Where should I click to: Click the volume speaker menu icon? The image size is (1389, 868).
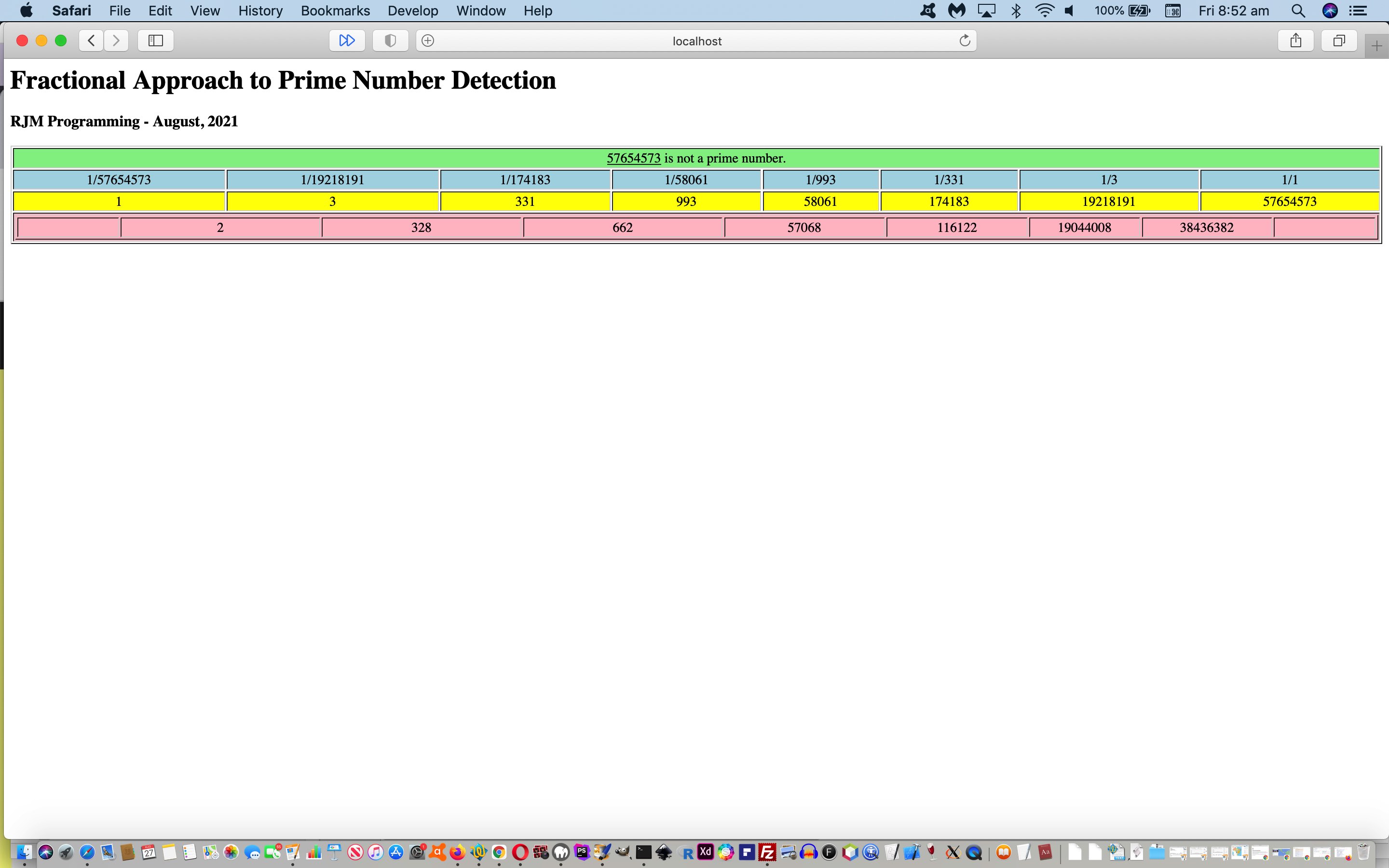(1069, 11)
